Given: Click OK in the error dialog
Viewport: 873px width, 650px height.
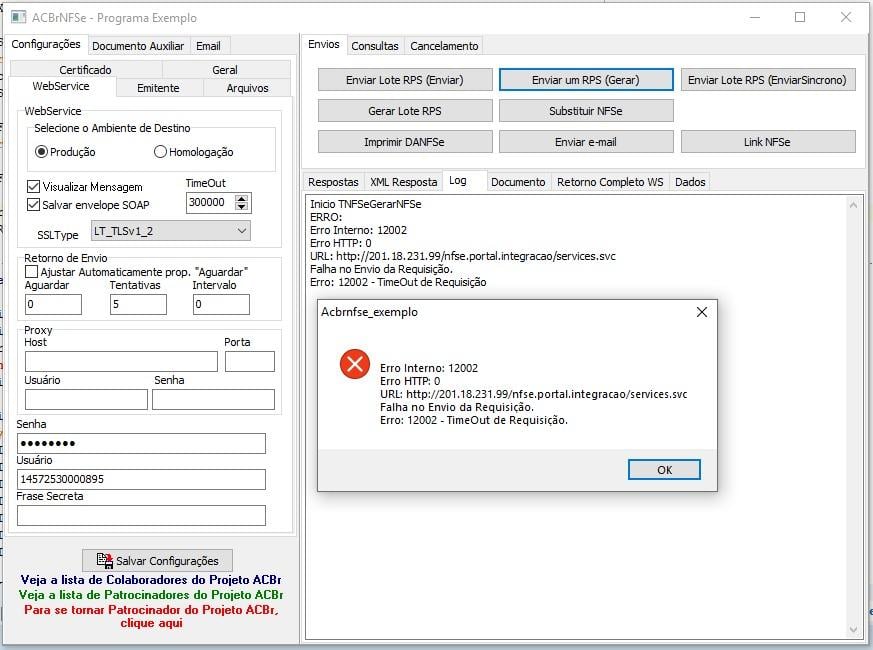Looking at the screenshot, I should [664, 470].
